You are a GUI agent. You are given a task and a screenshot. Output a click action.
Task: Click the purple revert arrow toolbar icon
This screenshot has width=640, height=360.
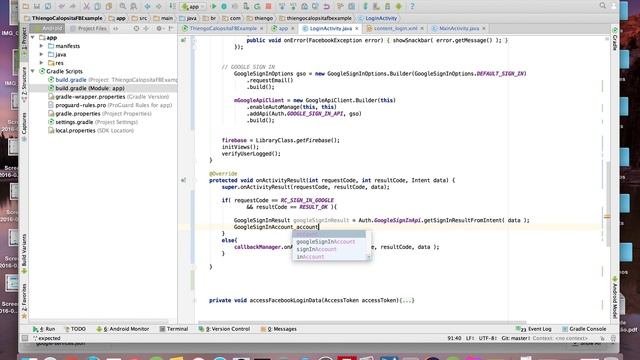tap(327, 6)
